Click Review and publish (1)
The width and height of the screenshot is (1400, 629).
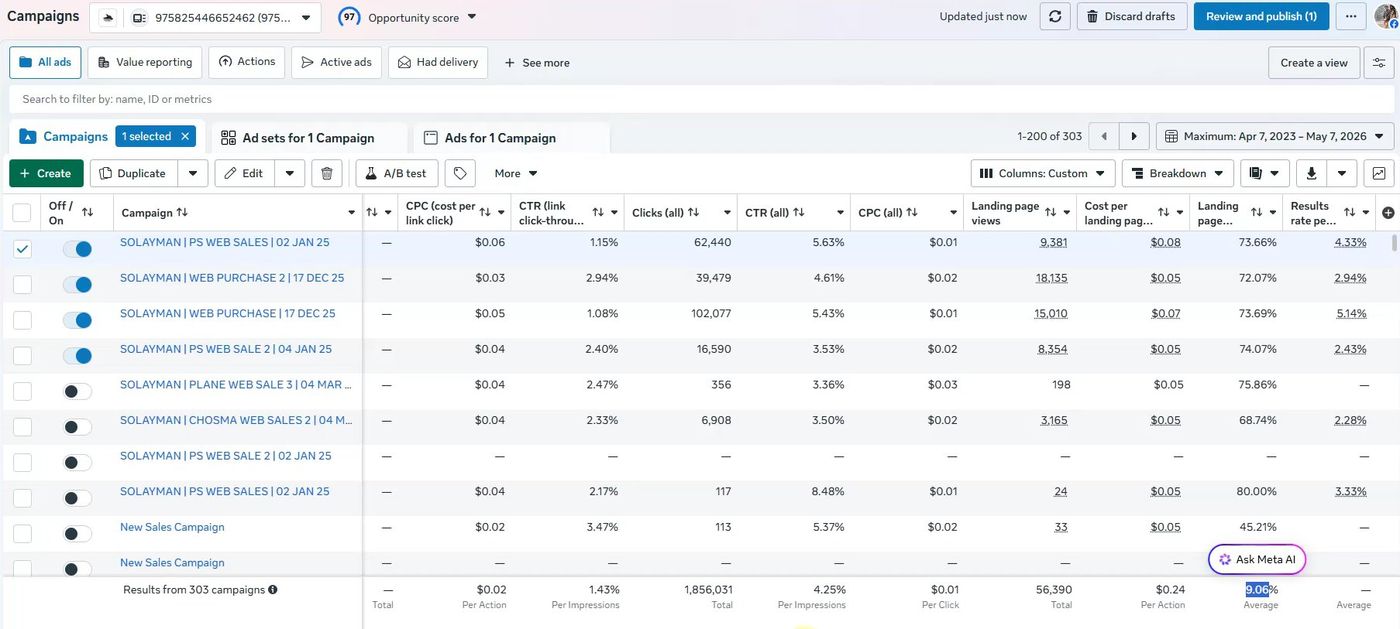1261,16
